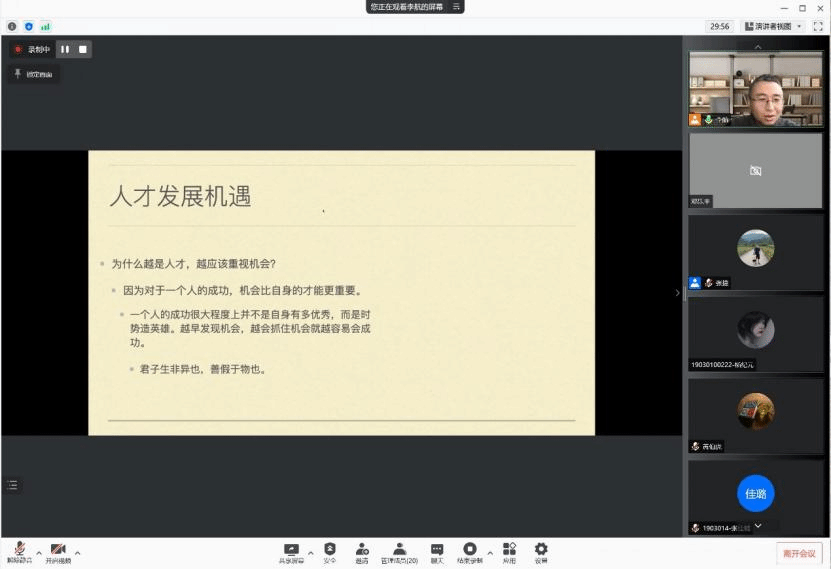Pause the ongoing recording
Image resolution: width=831 pixels, height=569 pixels.
(x=65, y=49)
